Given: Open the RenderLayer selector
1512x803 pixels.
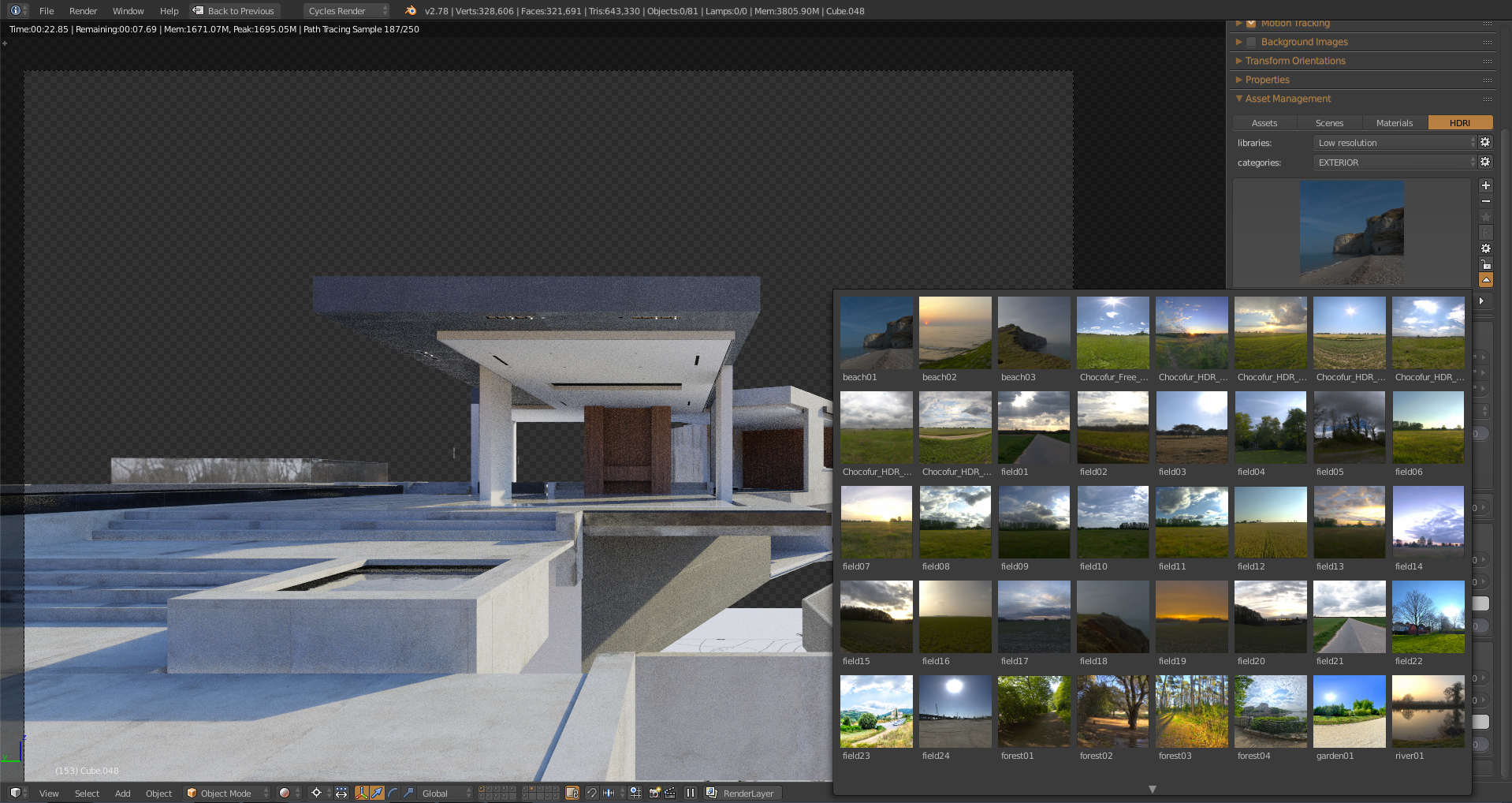Looking at the screenshot, I should 742,793.
